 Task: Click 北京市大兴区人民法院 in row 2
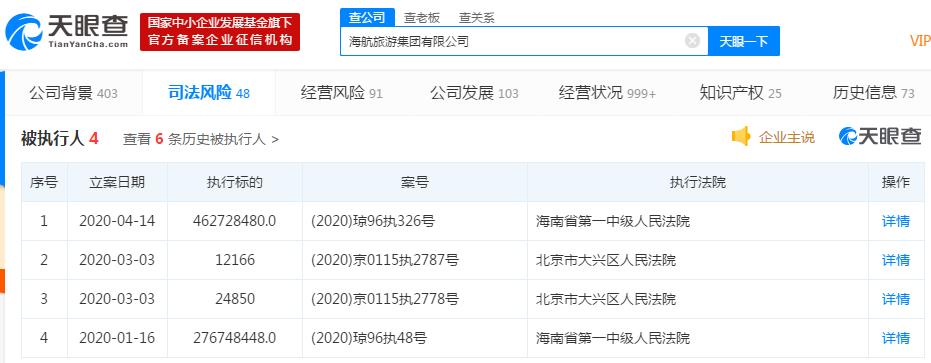(x=605, y=260)
